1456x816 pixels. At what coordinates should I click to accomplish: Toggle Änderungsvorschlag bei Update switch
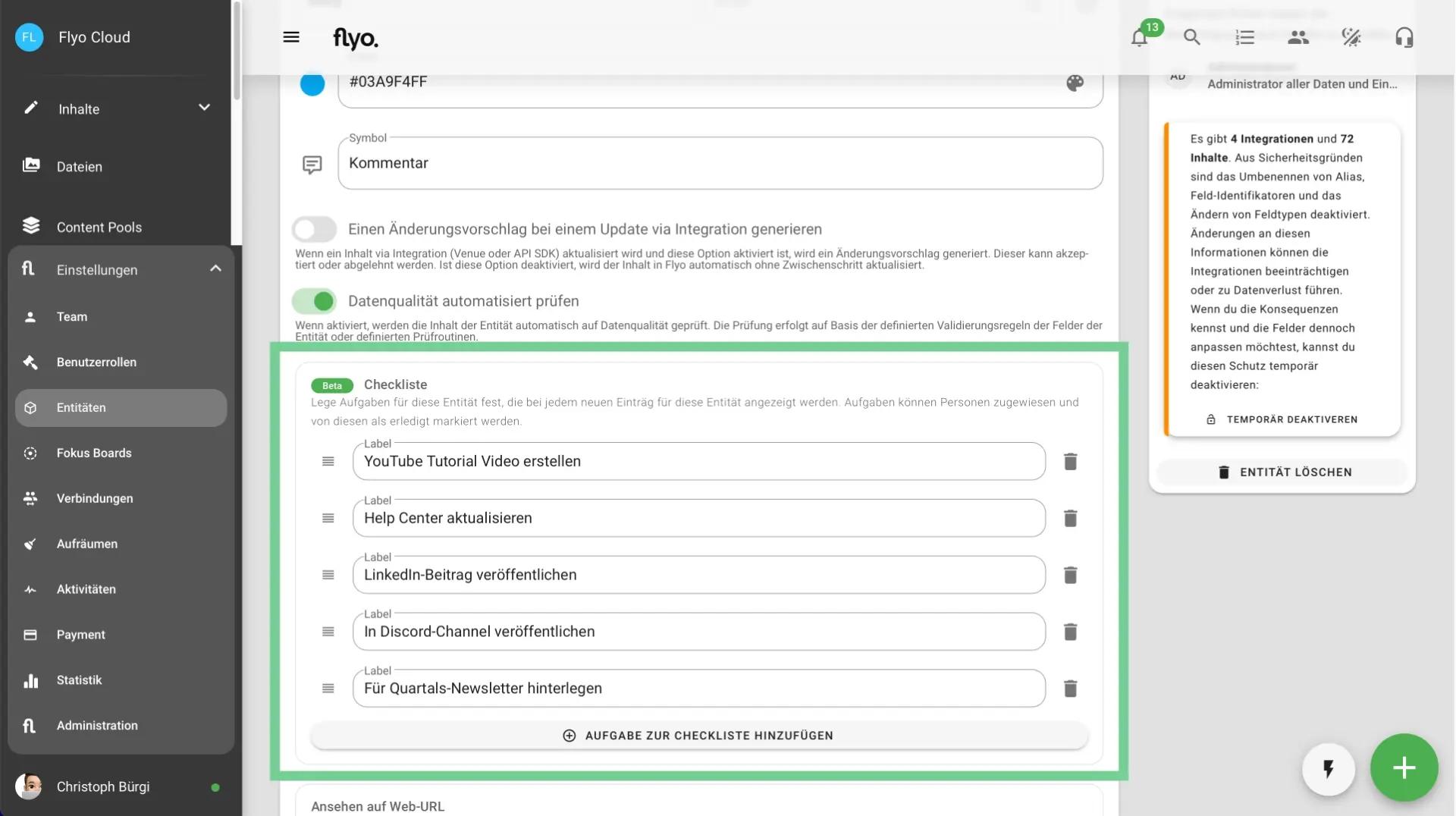(x=315, y=229)
